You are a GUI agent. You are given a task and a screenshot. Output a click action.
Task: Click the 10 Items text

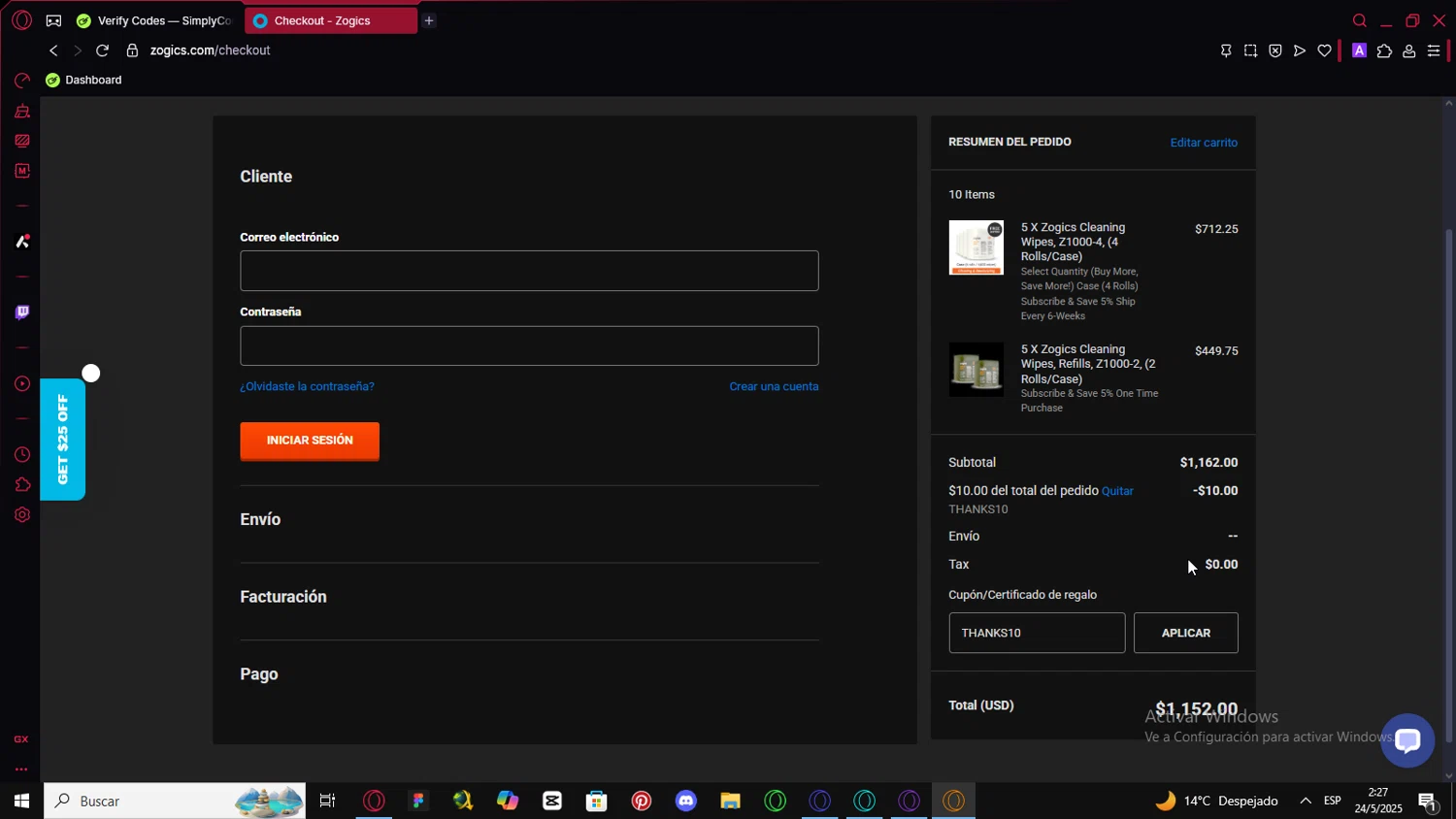(x=972, y=195)
